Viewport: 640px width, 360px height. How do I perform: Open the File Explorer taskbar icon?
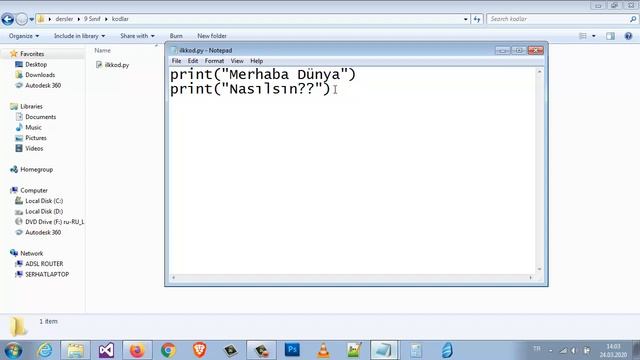tap(76, 350)
